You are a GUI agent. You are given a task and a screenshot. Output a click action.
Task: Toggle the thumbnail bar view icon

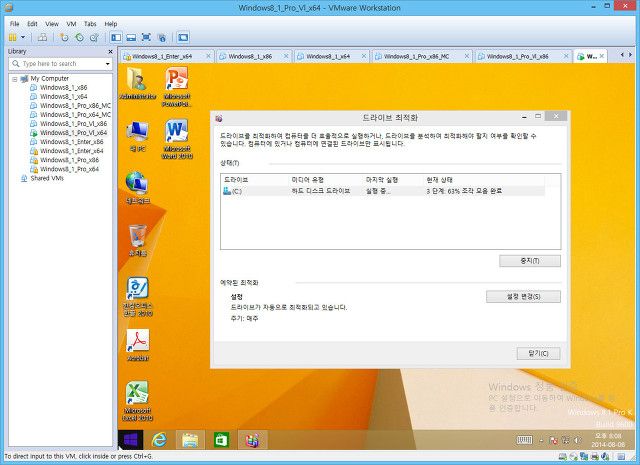coord(131,38)
